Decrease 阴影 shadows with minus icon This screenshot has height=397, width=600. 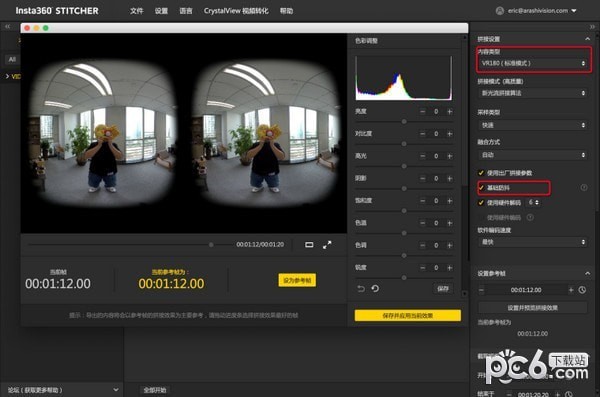pos(422,178)
